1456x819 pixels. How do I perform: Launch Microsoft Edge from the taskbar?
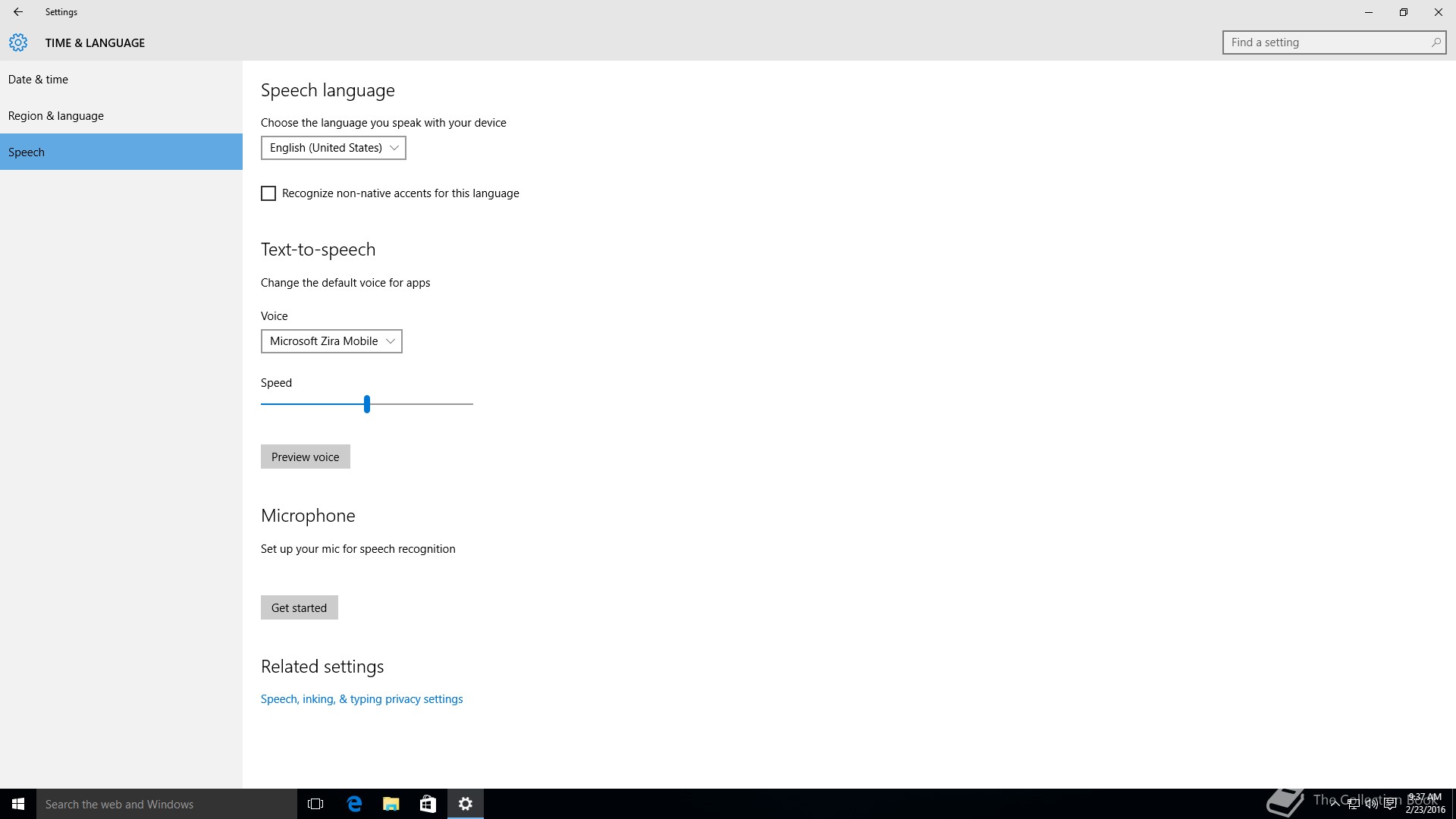coord(354,804)
